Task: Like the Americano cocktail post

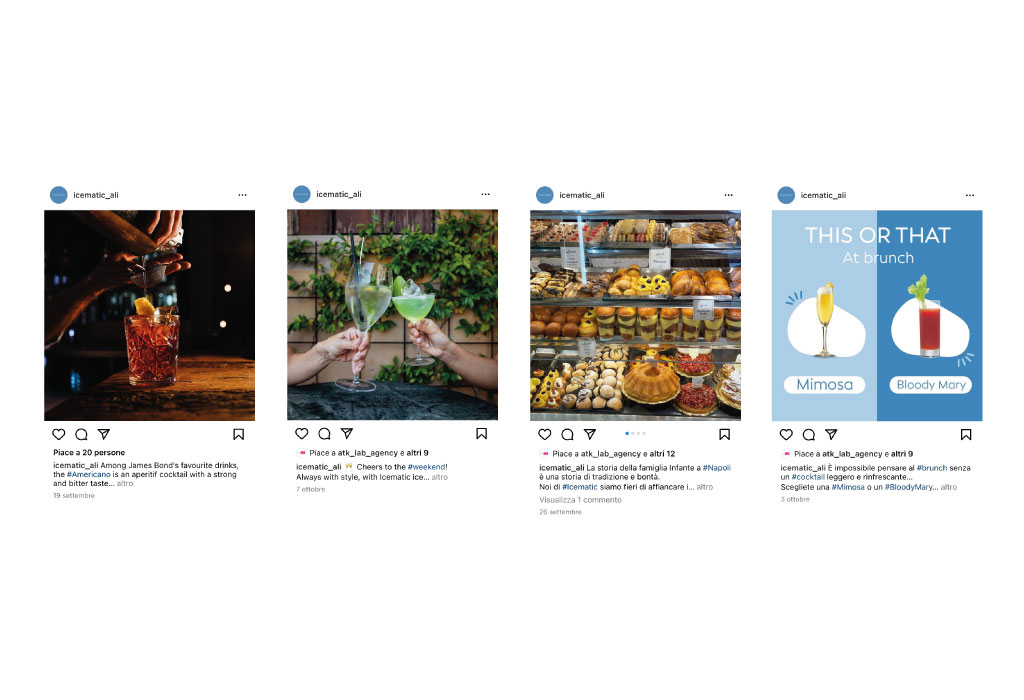Action: coord(59,434)
